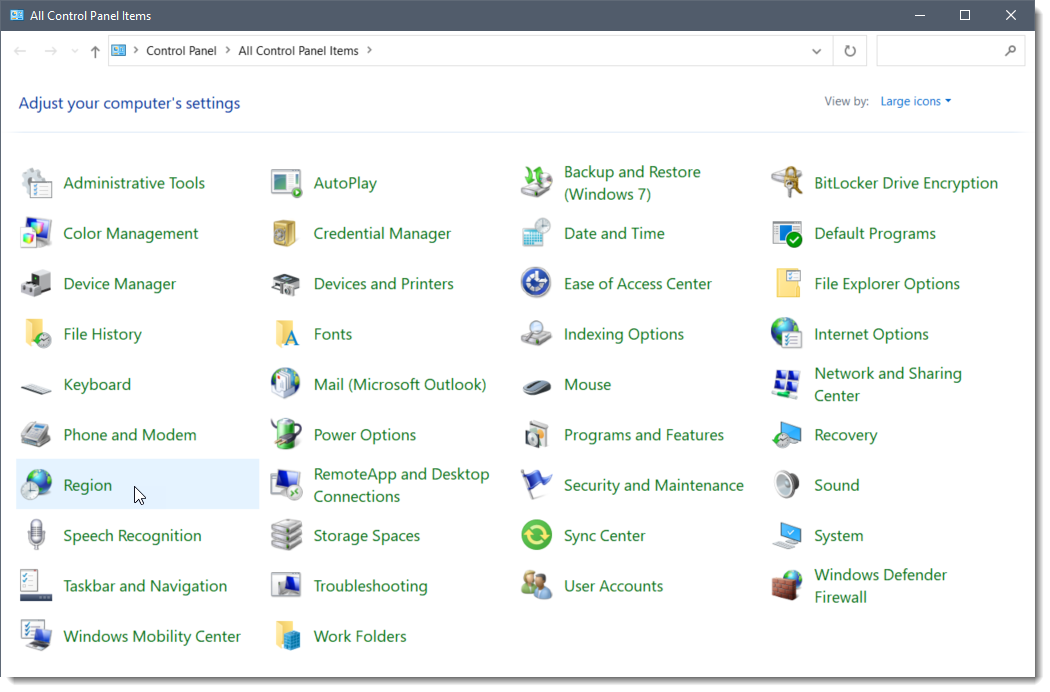Select the Power Options icon
This screenshot has height=692, width=1050.
365,434
